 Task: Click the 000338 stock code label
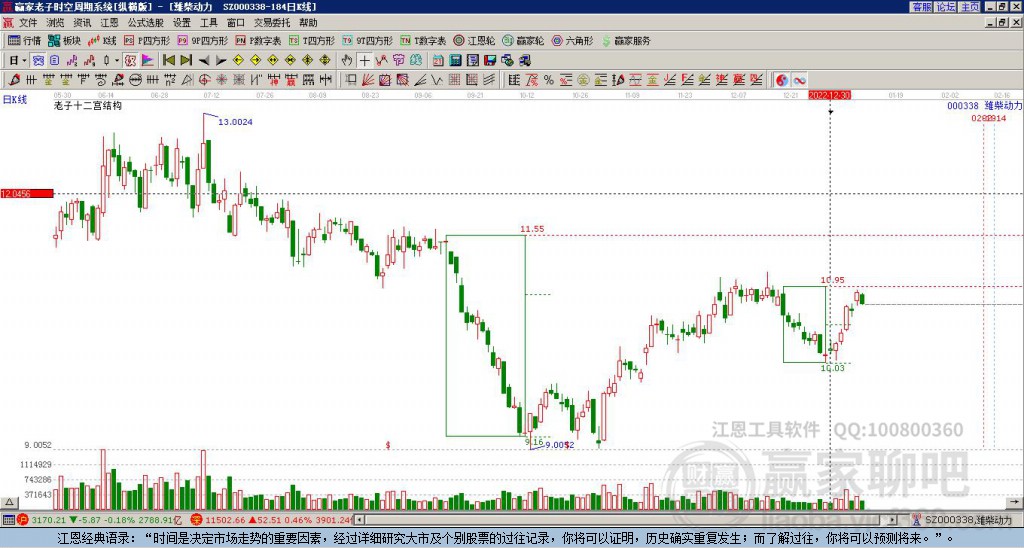pyautogui.click(x=963, y=106)
